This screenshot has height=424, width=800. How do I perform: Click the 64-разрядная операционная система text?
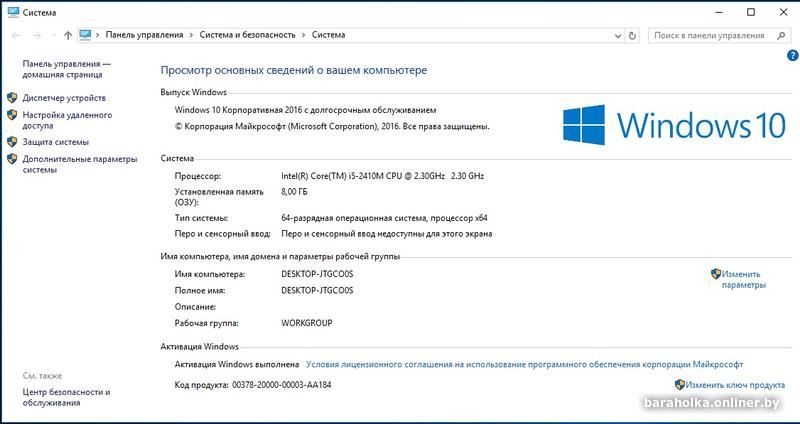[x=384, y=218]
